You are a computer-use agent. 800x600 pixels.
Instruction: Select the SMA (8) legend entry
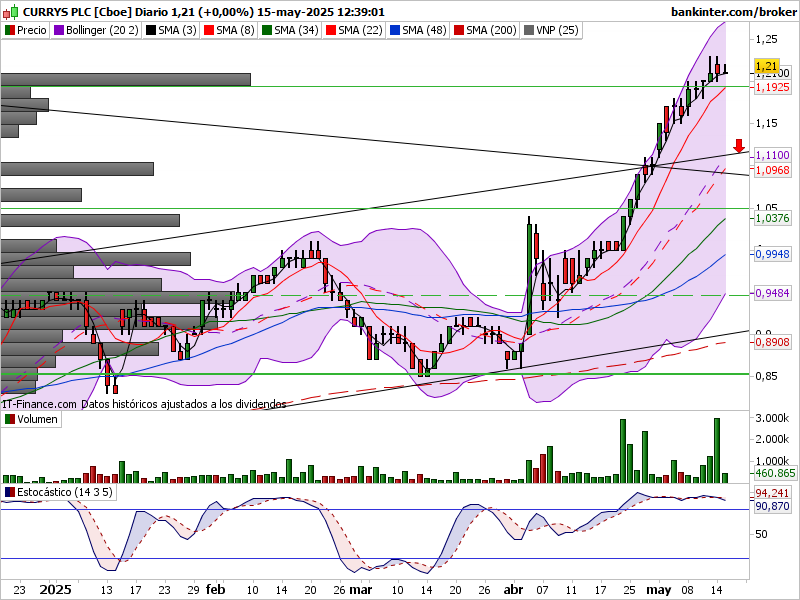pyautogui.click(x=229, y=30)
